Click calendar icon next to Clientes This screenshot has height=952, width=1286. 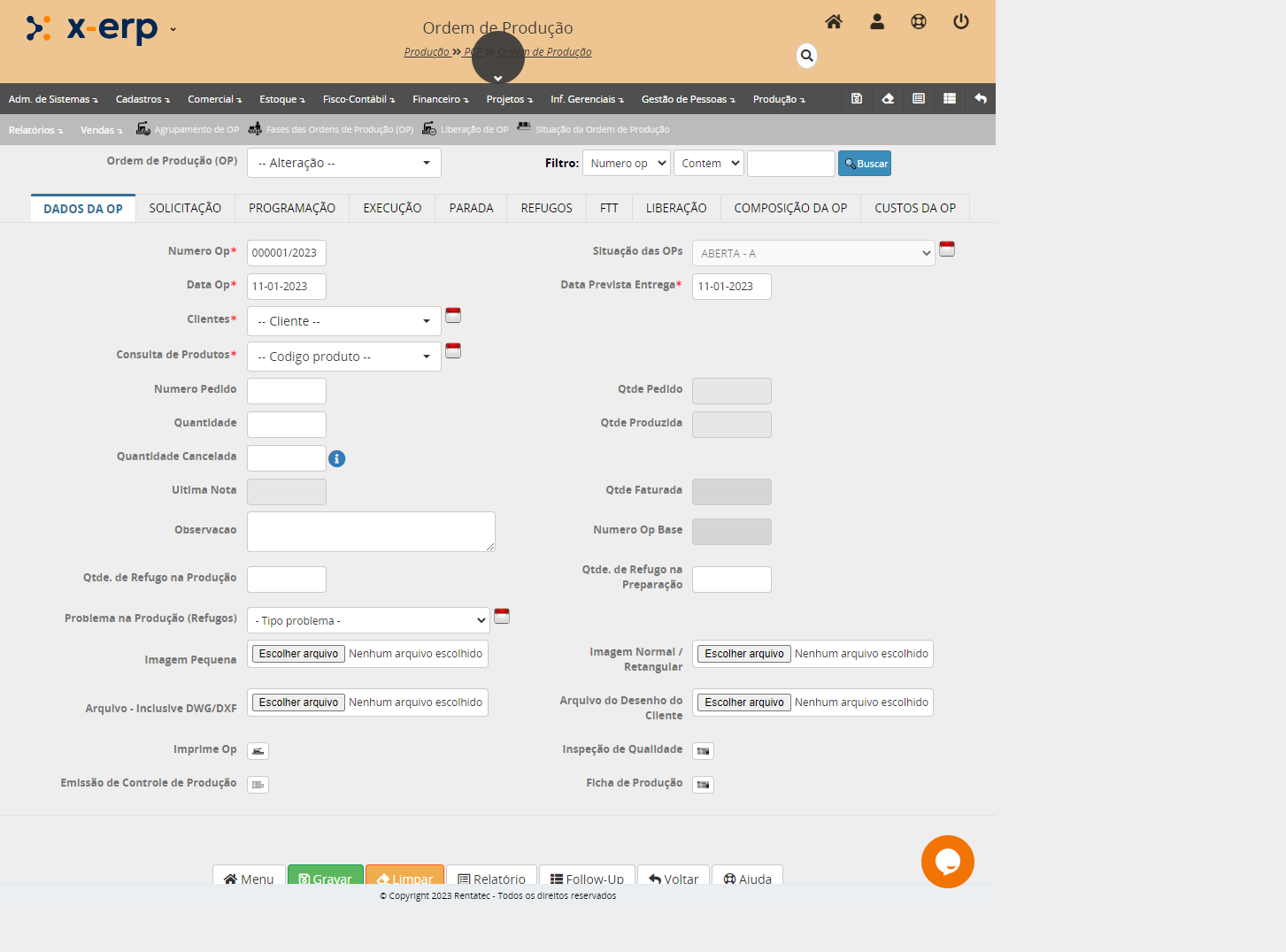click(x=453, y=316)
